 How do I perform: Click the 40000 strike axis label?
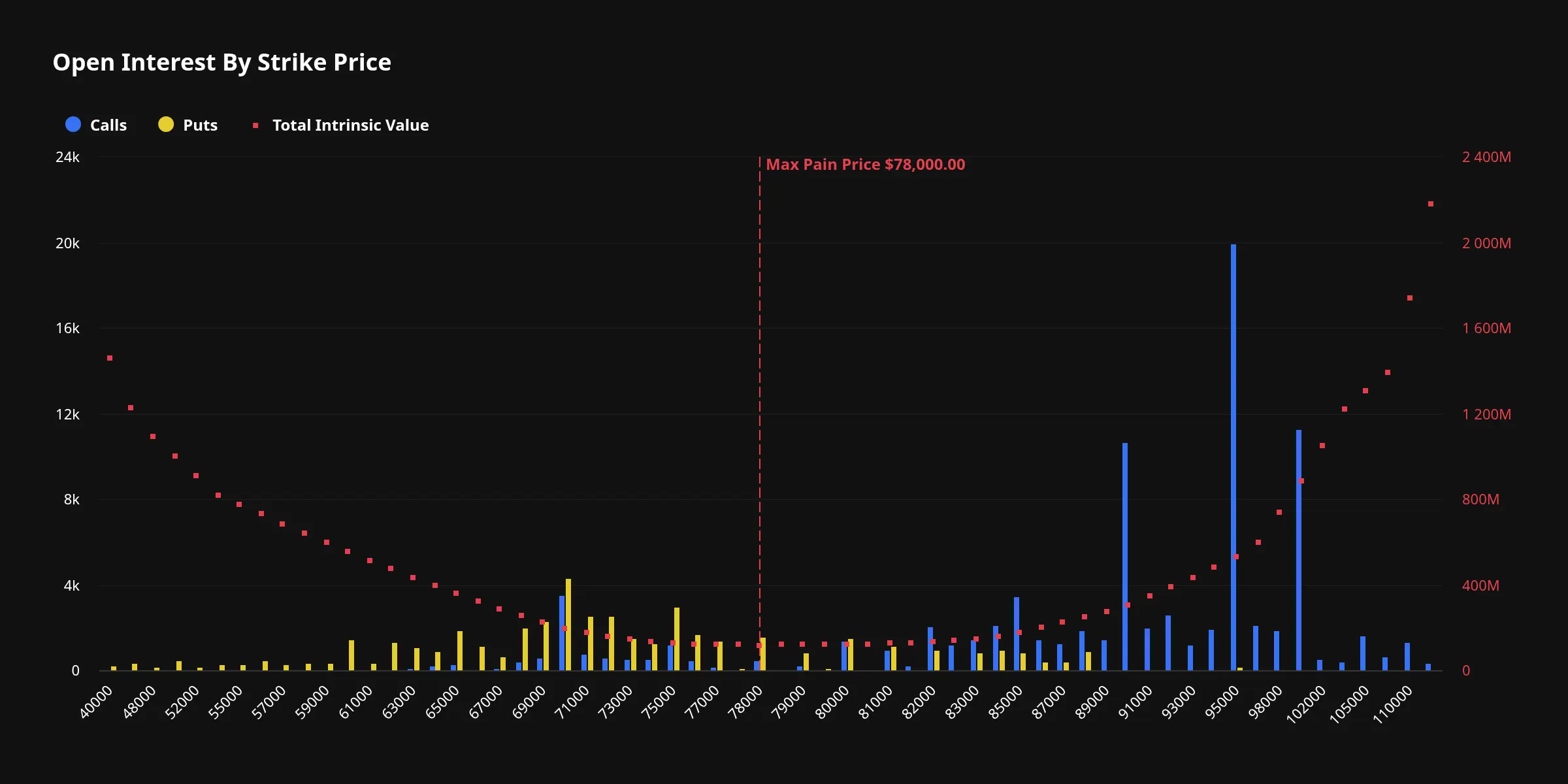(96, 702)
